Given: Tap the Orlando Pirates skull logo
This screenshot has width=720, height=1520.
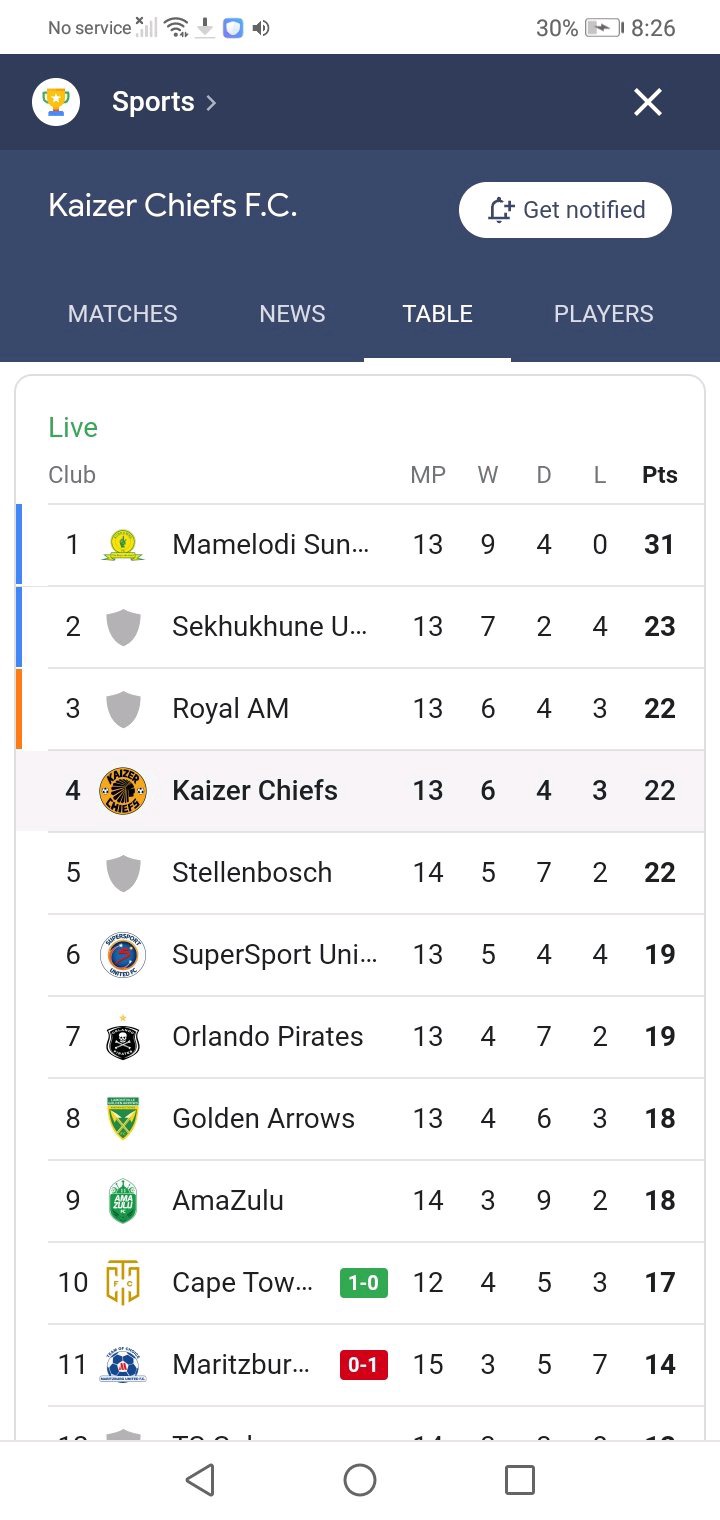Looking at the screenshot, I should tap(123, 1037).
